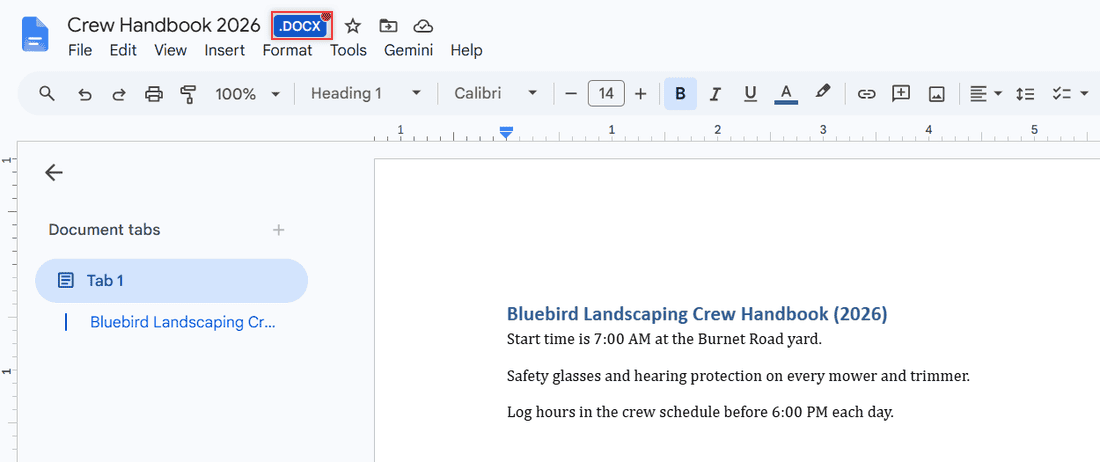Add a new document tab
The height and width of the screenshot is (462, 1100).
279,230
